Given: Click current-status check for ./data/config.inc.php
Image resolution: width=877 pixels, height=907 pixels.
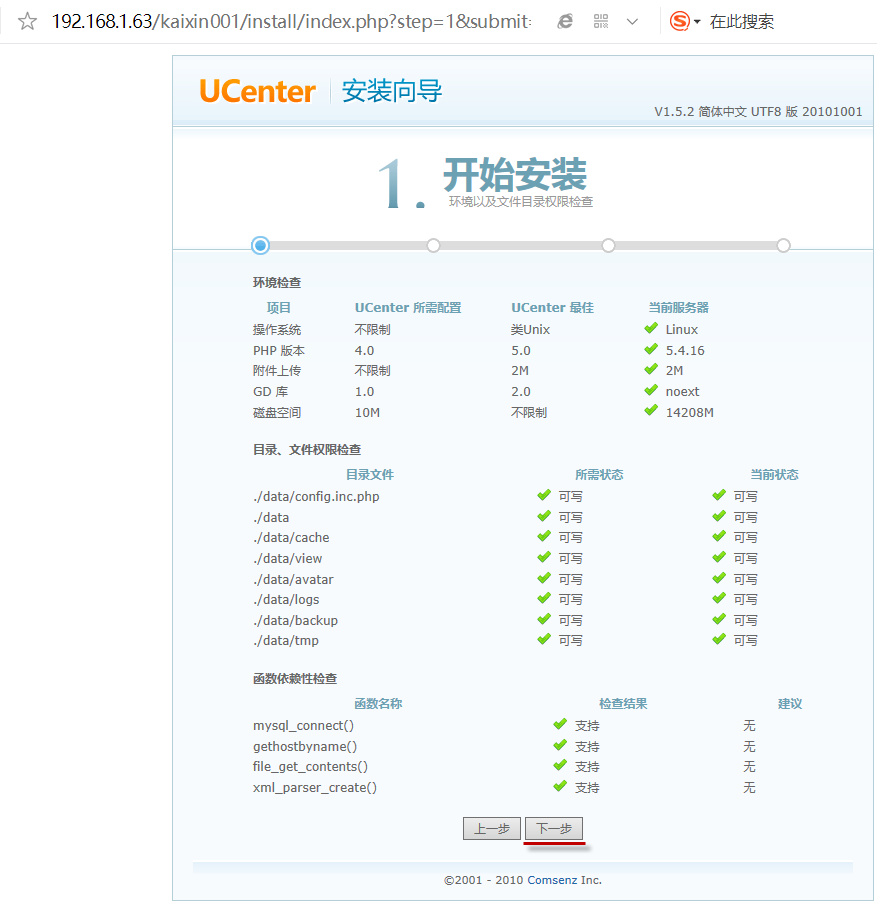Looking at the screenshot, I should point(719,495).
